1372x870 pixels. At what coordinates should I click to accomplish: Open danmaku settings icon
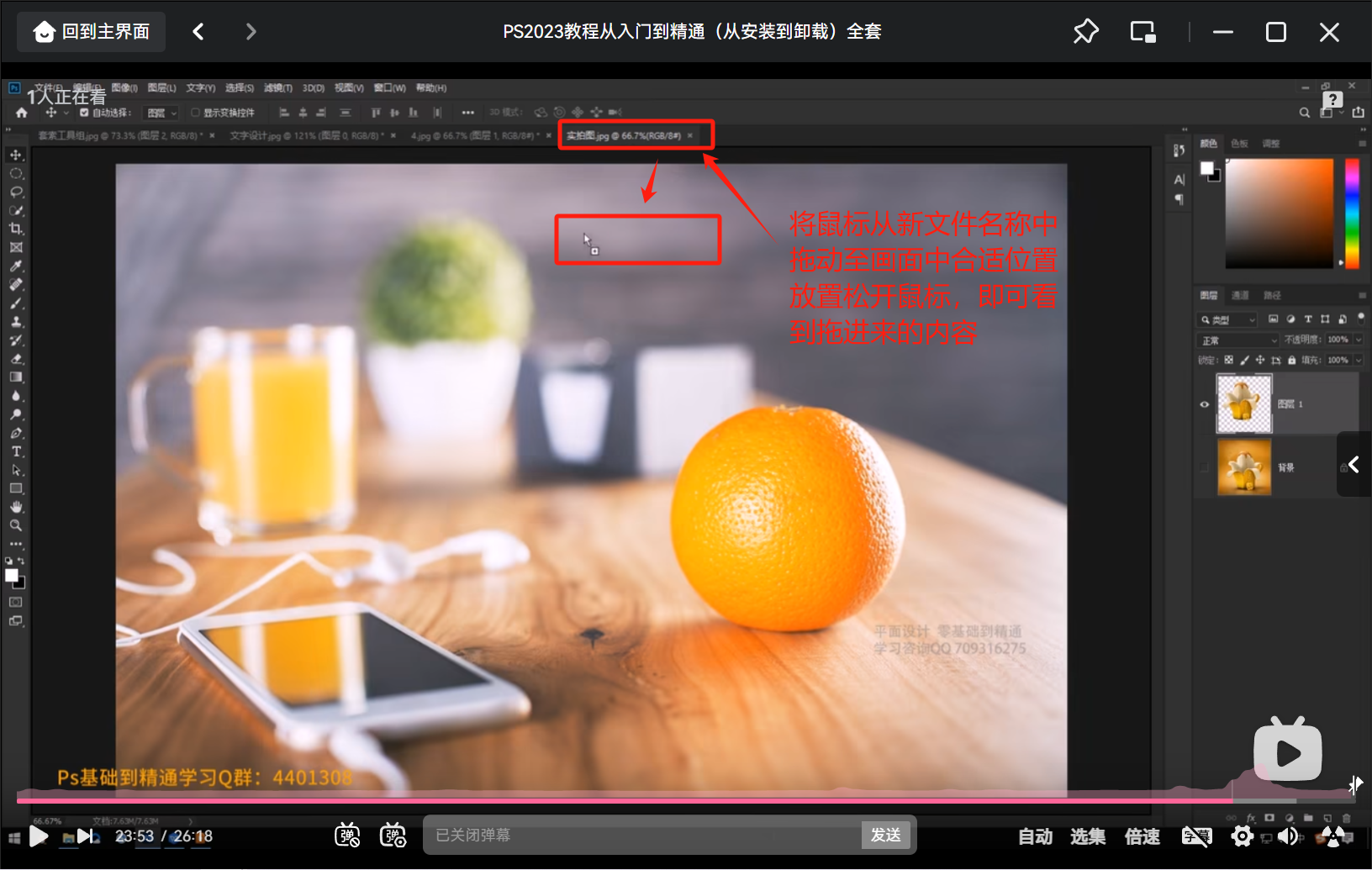(393, 835)
